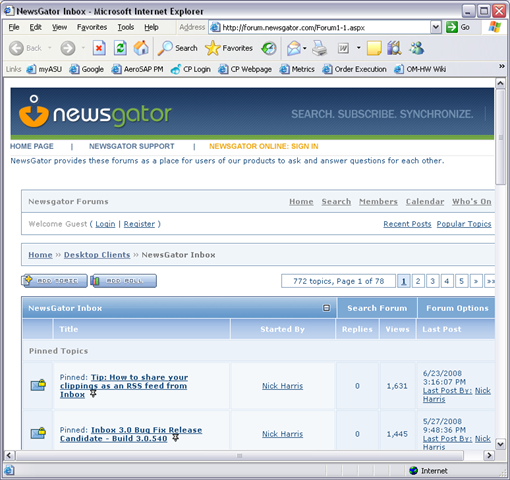Open the Forum Options tab
510x480 pixels.
click(x=457, y=308)
